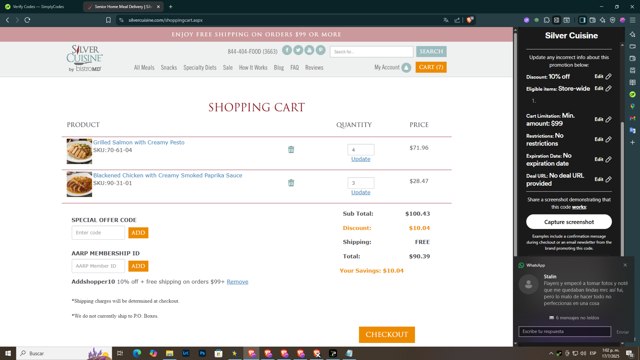Viewport: 640px width, 360px height.
Task: Click My Account link
Action: pyautogui.click(x=387, y=67)
